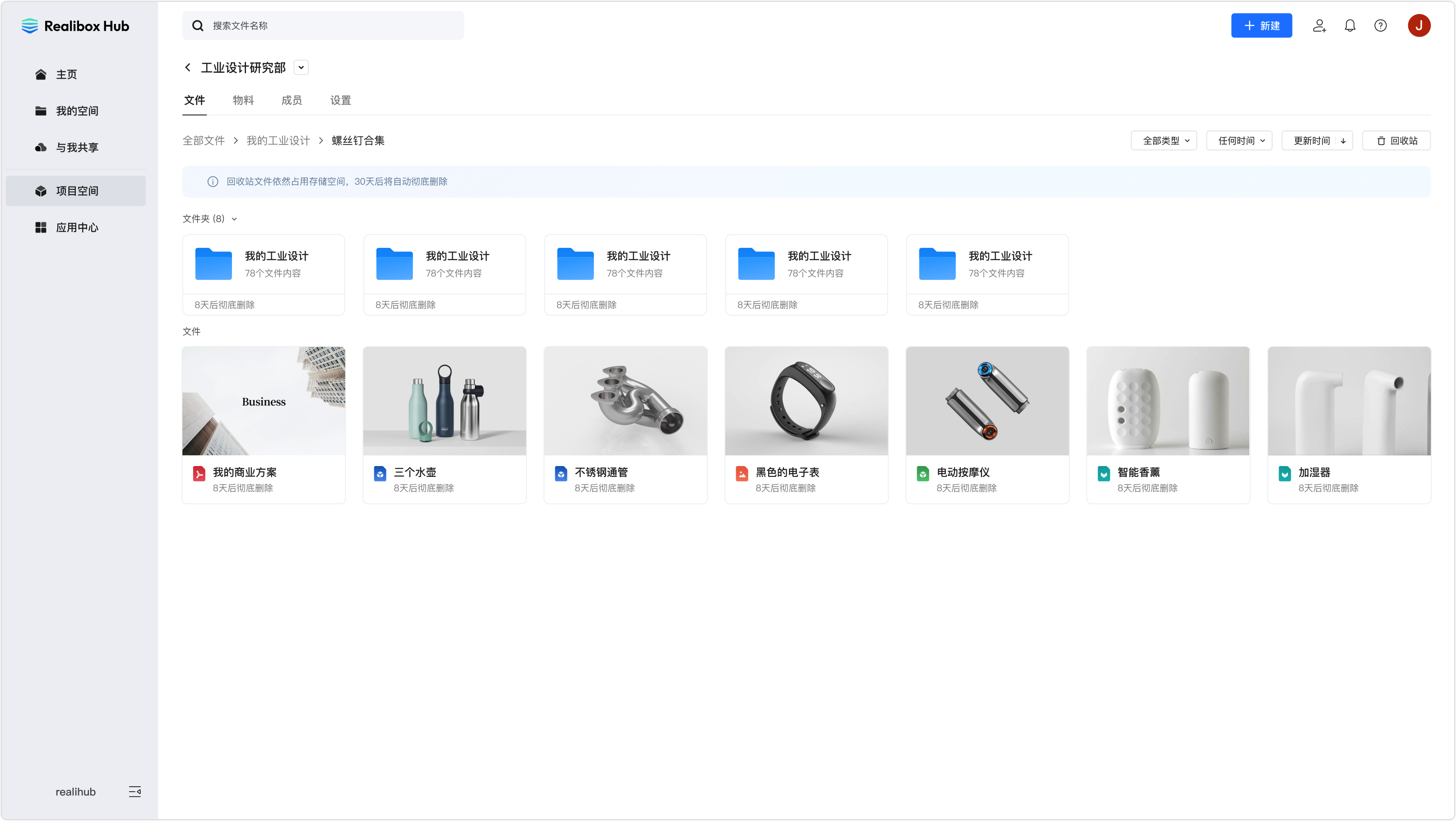Image resolution: width=1456 pixels, height=821 pixels.
Task: Open the project dropdown next to 工业设计研究部
Action: coord(301,67)
